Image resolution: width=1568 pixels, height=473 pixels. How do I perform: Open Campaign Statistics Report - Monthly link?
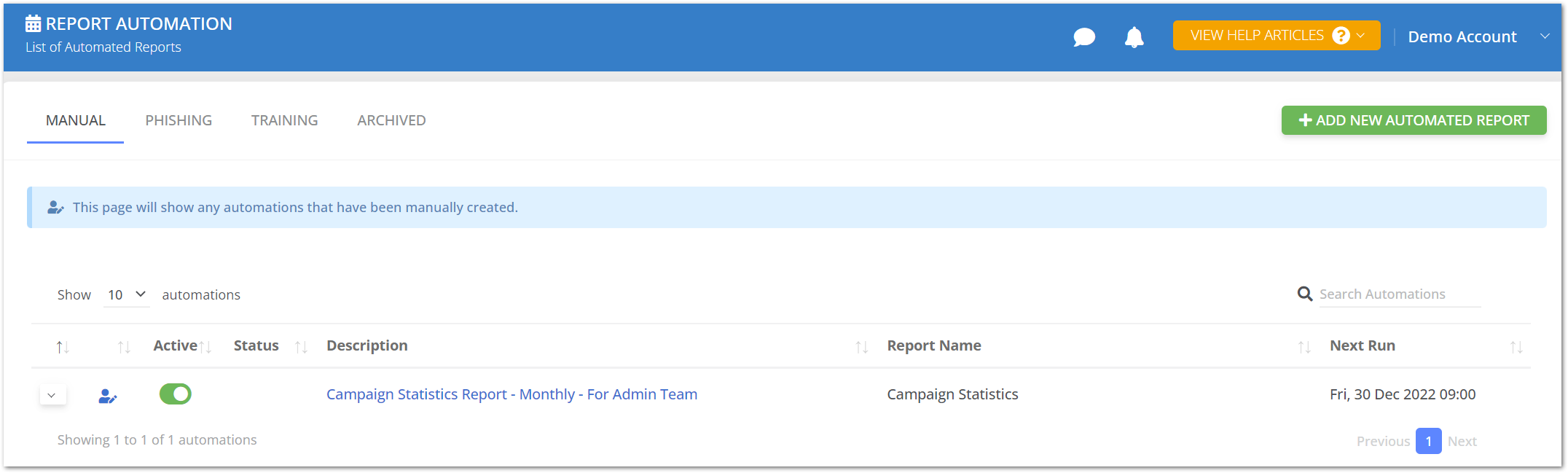511,394
